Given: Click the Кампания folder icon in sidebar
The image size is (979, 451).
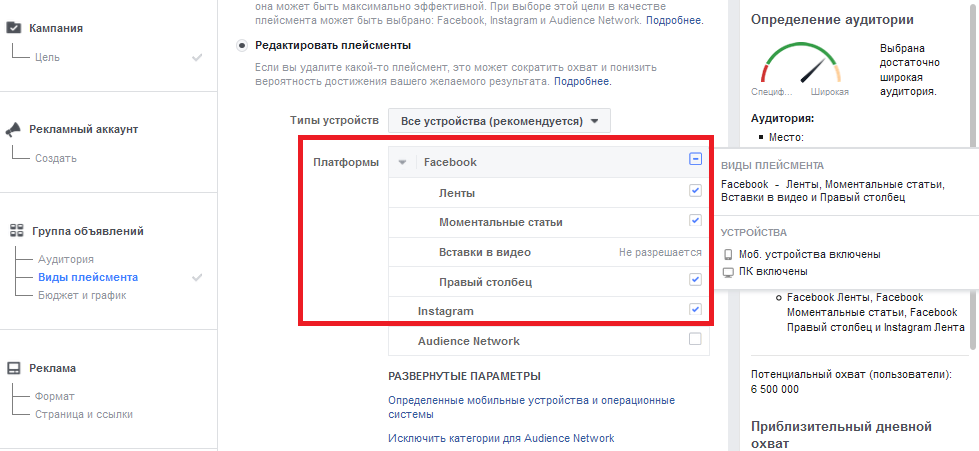Looking at the screenshot, I should click(x=13, y=27).
